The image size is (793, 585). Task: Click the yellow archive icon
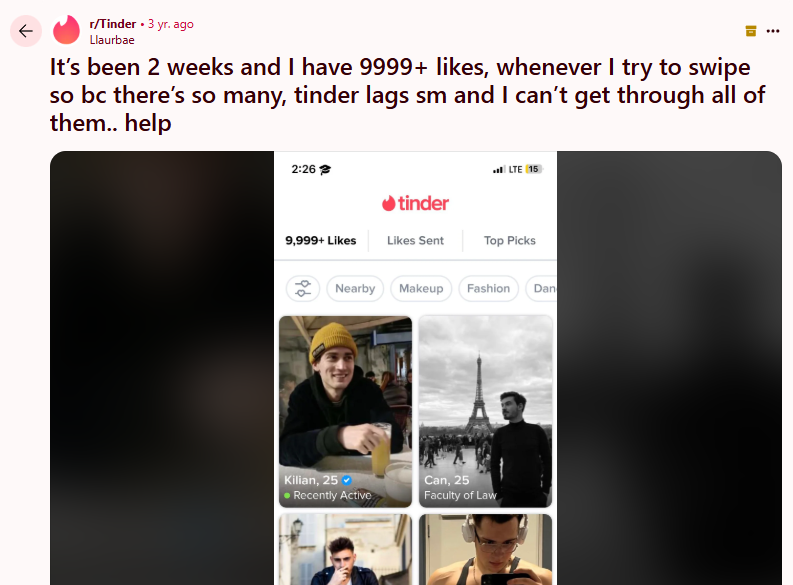tap(751, 31)
